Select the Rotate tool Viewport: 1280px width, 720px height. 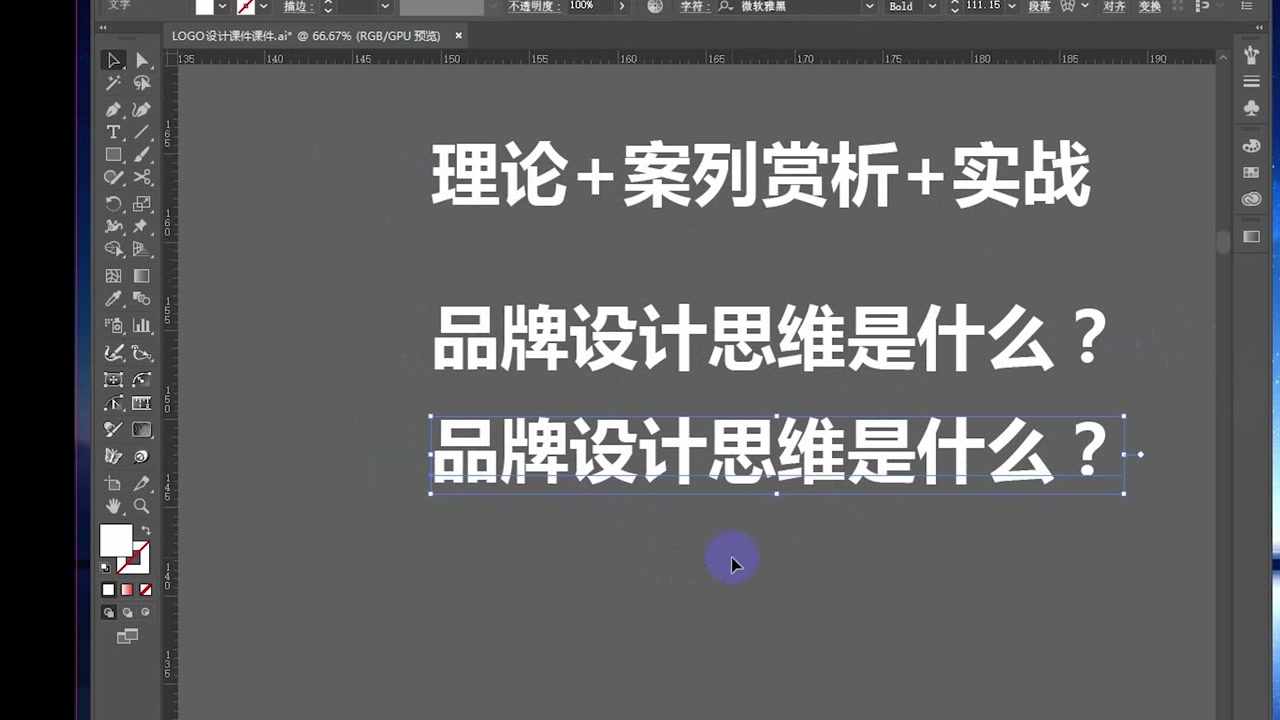[114, 204]
